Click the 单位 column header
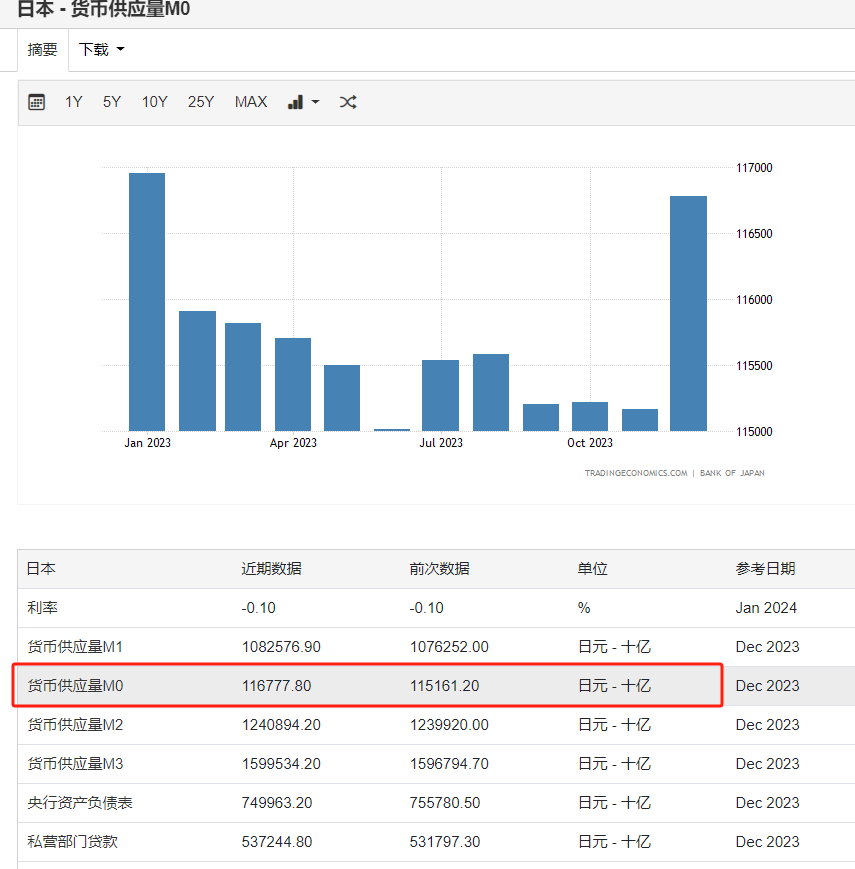Screen dimensions: 855x869 [592, 569]
